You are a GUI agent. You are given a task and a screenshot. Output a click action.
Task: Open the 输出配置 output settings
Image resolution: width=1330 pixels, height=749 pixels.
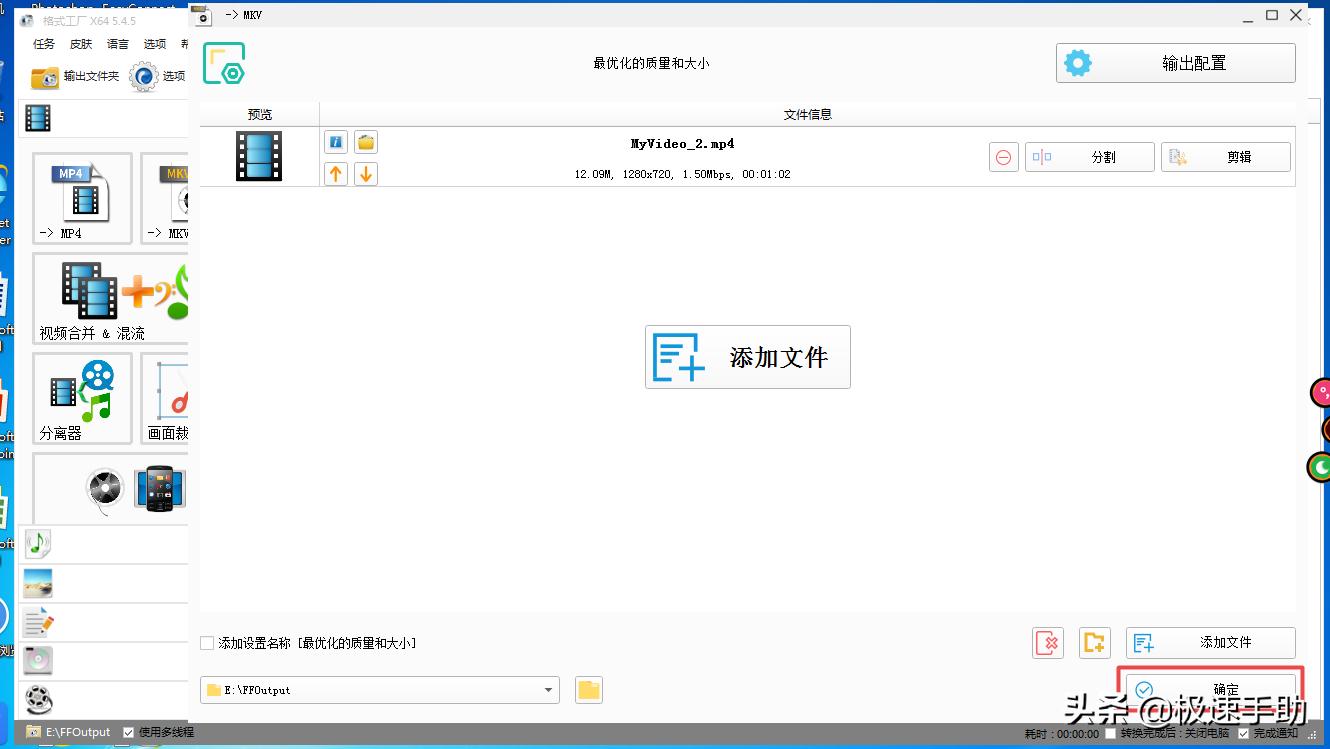(x=1175, y=62)
